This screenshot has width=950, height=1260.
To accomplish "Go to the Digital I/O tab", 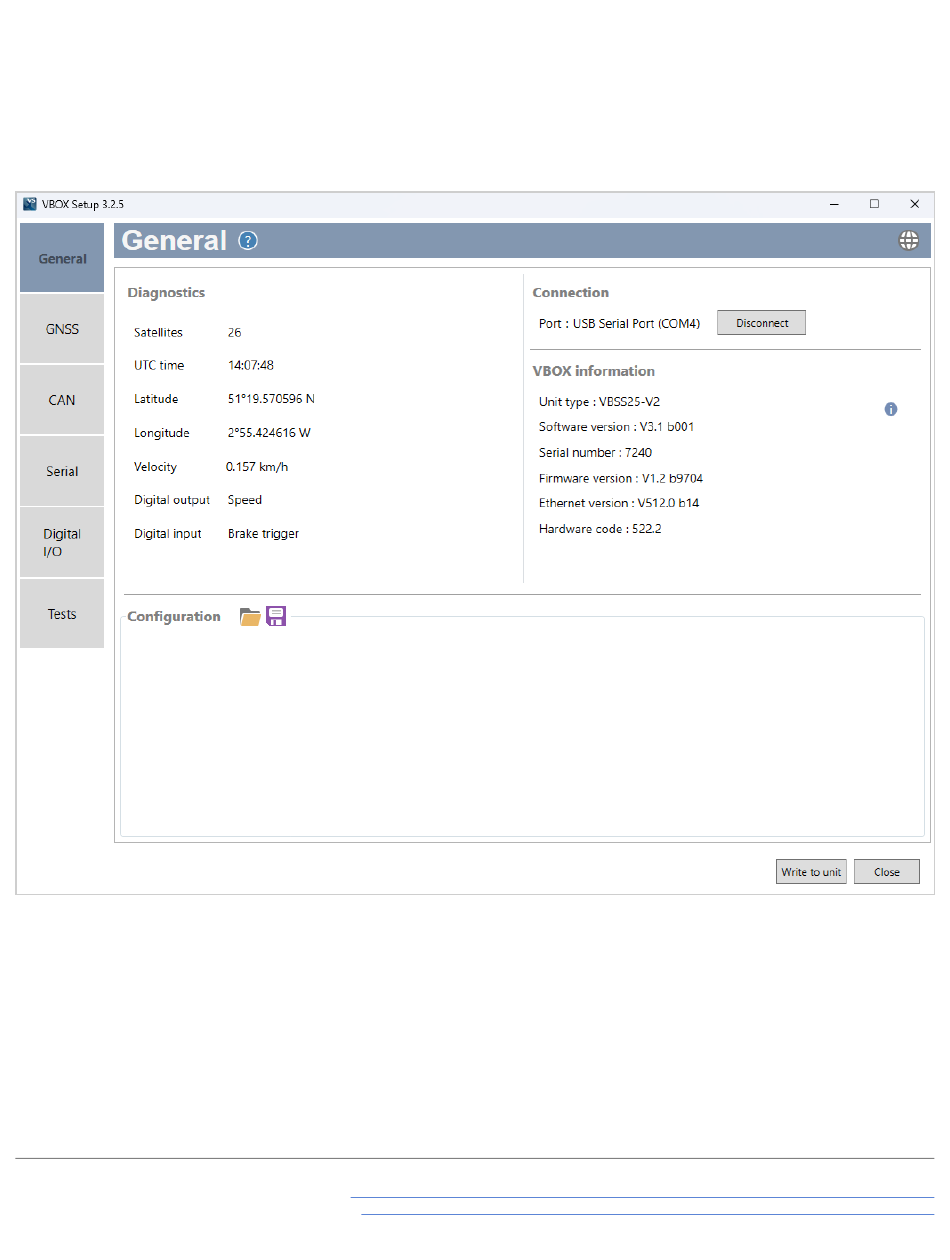I will pos(62,542).
